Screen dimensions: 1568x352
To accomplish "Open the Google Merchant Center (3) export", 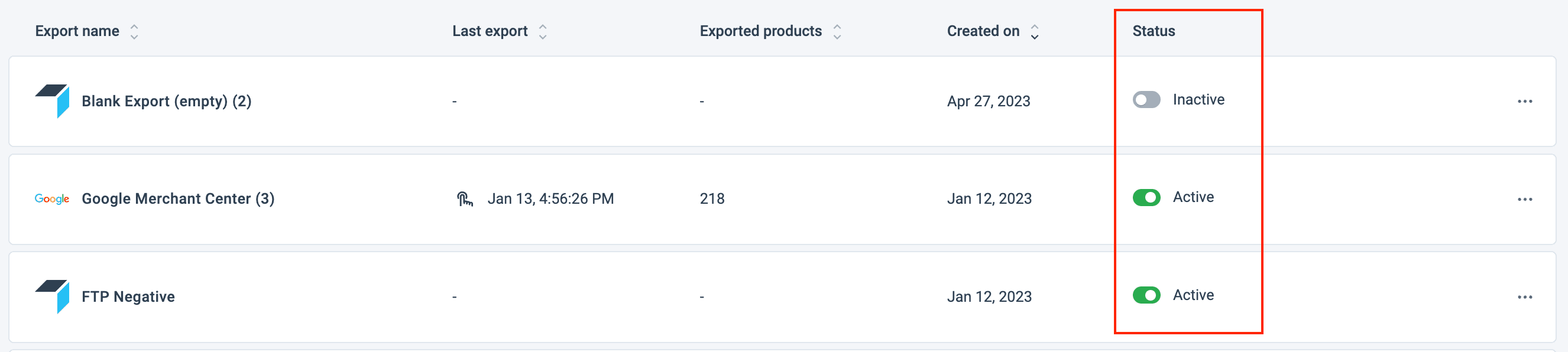I will tap(178, 199).
